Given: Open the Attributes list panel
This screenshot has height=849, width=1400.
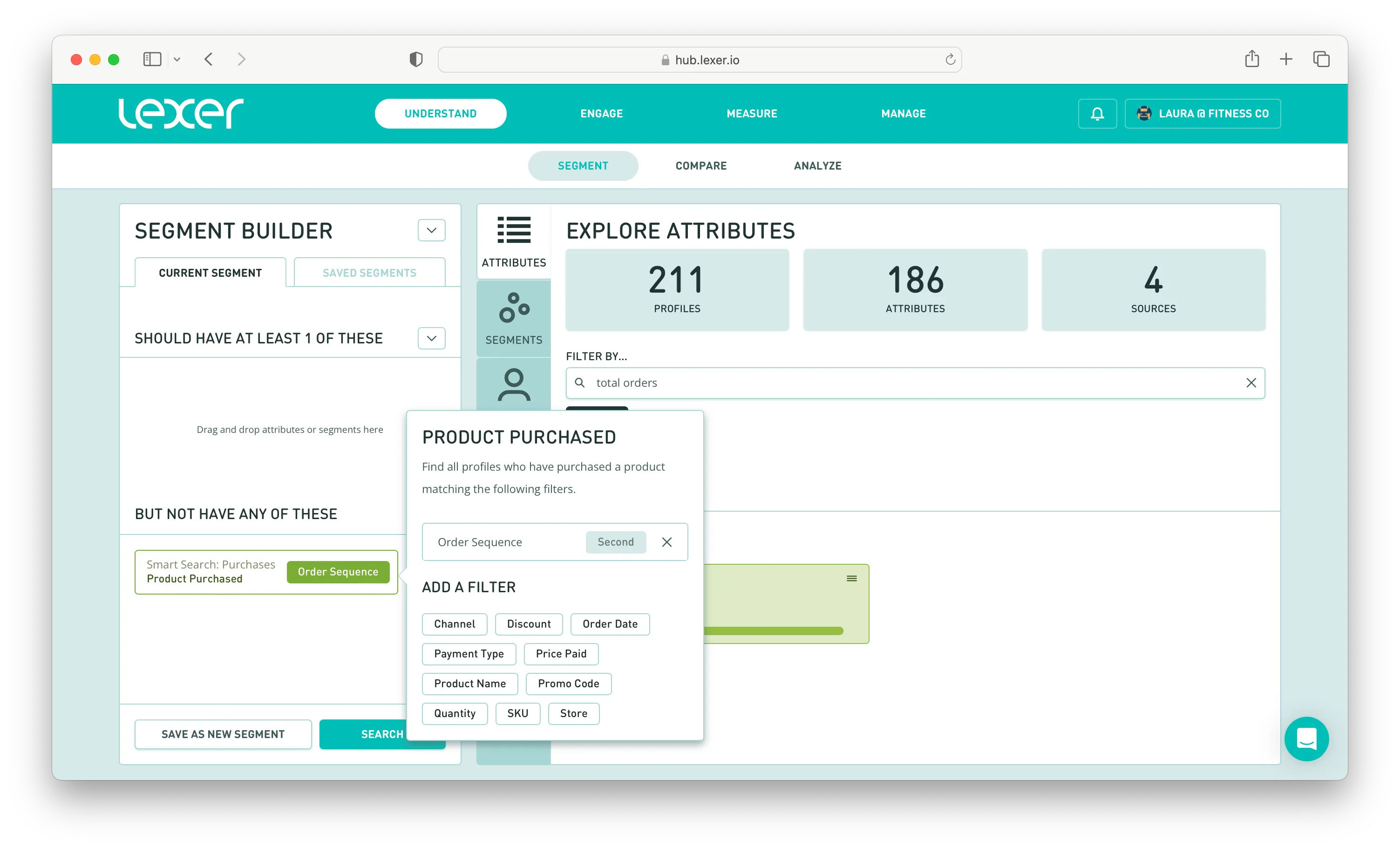Looking at the screenshot, I should [x=514, y=242].
